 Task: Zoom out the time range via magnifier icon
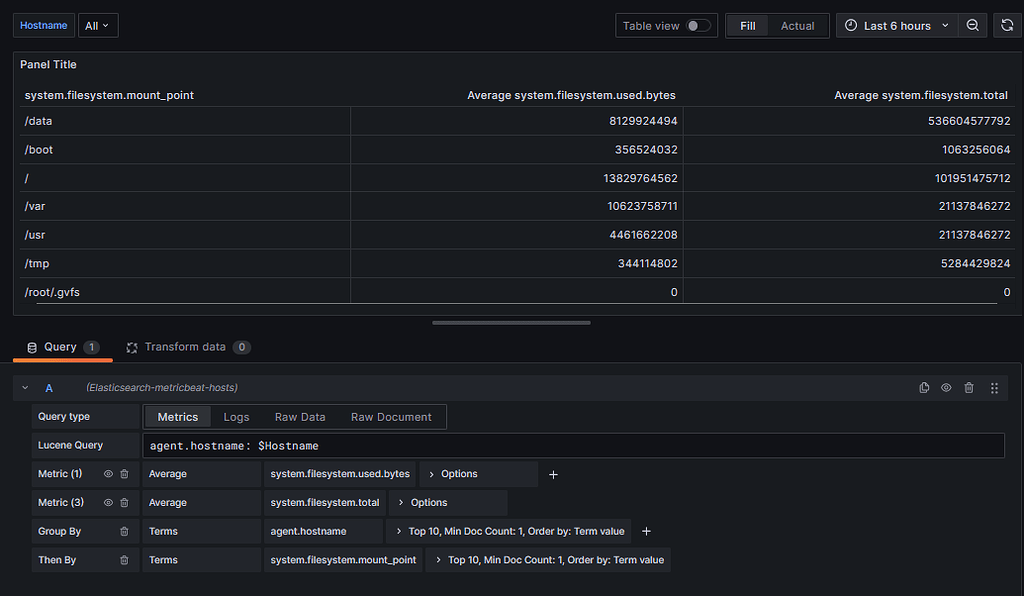[971, 25]
